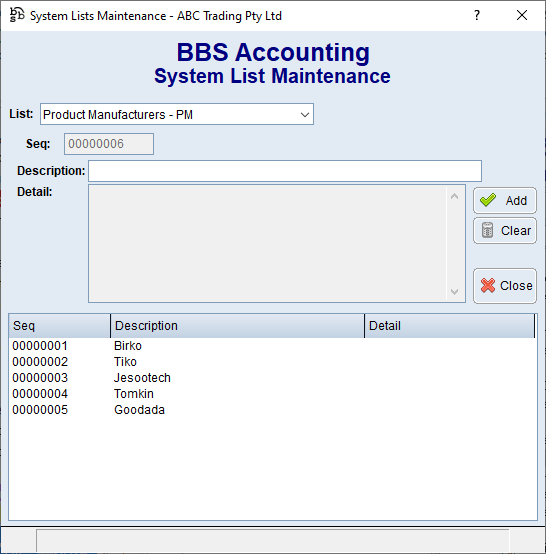Select the Birko entry

(128, 346)
